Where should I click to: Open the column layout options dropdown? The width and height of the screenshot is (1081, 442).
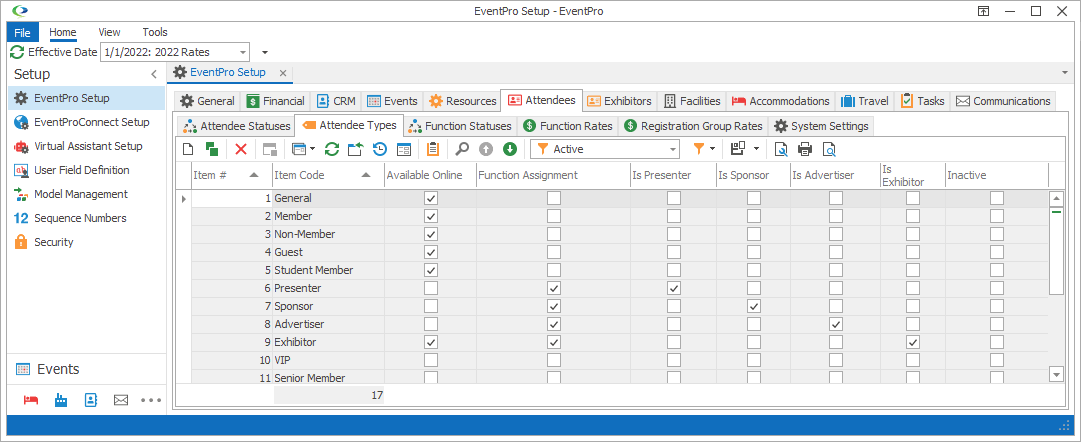click(x=756, y=148)
